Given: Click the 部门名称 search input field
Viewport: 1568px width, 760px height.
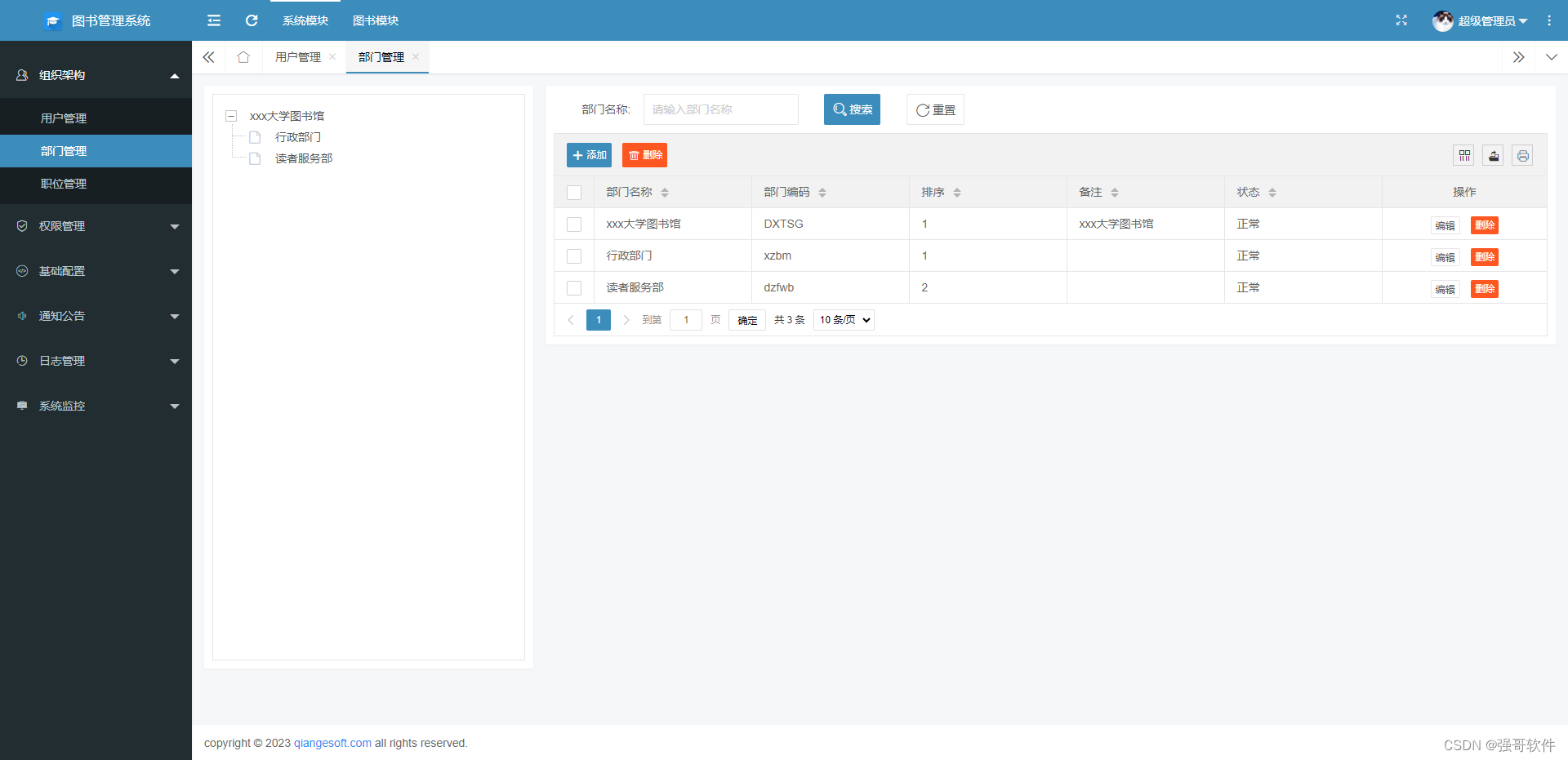Looking at the screenshot, I should click(x=720, y=109).
